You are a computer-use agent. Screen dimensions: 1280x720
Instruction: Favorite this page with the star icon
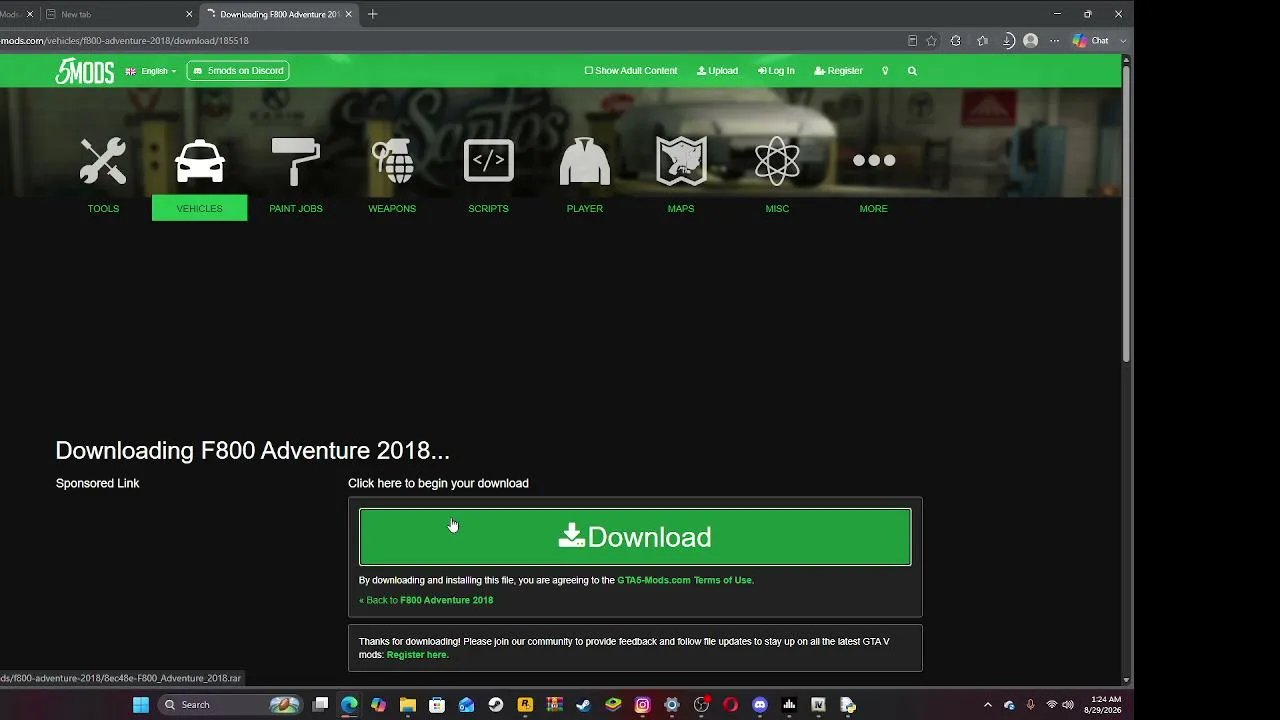pyautogui.click(x=931, y=41)
